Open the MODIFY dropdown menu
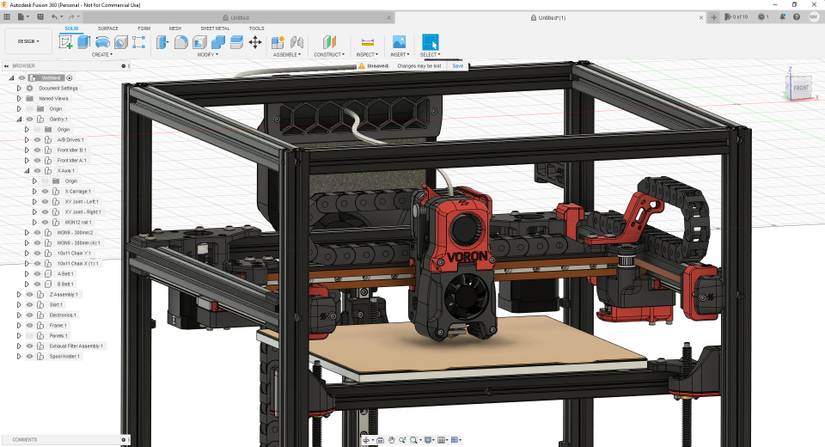Image resolution: width=825 pixels, height=447 pixels. (x=207, y=55)
